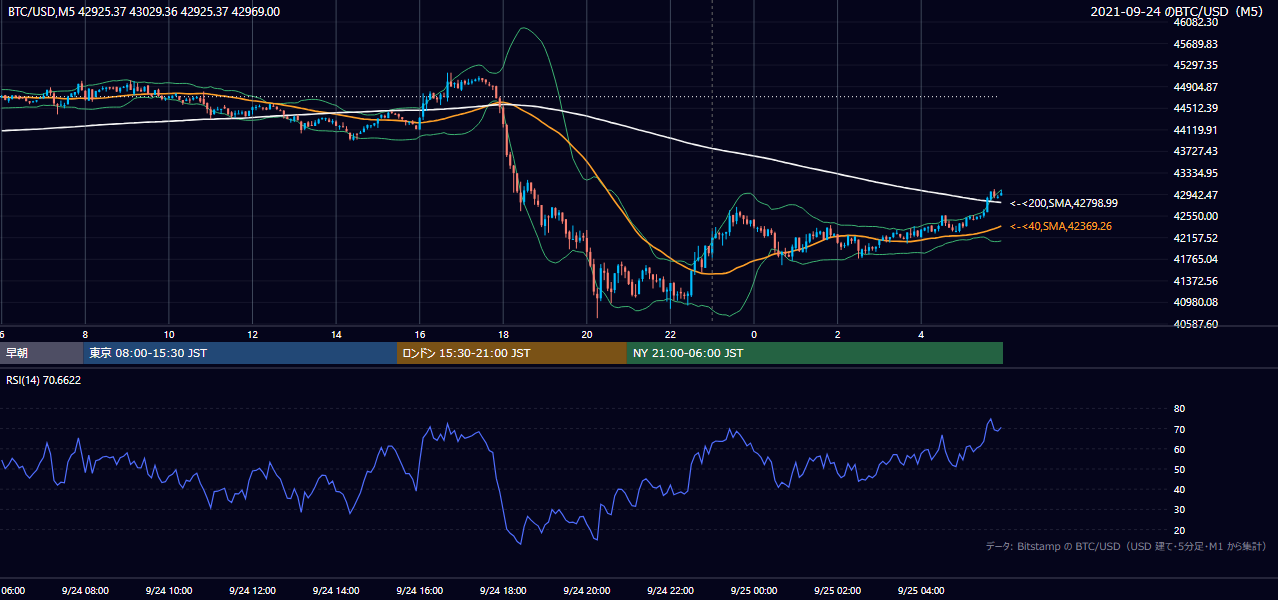Click the 9/25 02:00 time label
This screenshot has height=600, width=1278.
click(x=838, y=591)
